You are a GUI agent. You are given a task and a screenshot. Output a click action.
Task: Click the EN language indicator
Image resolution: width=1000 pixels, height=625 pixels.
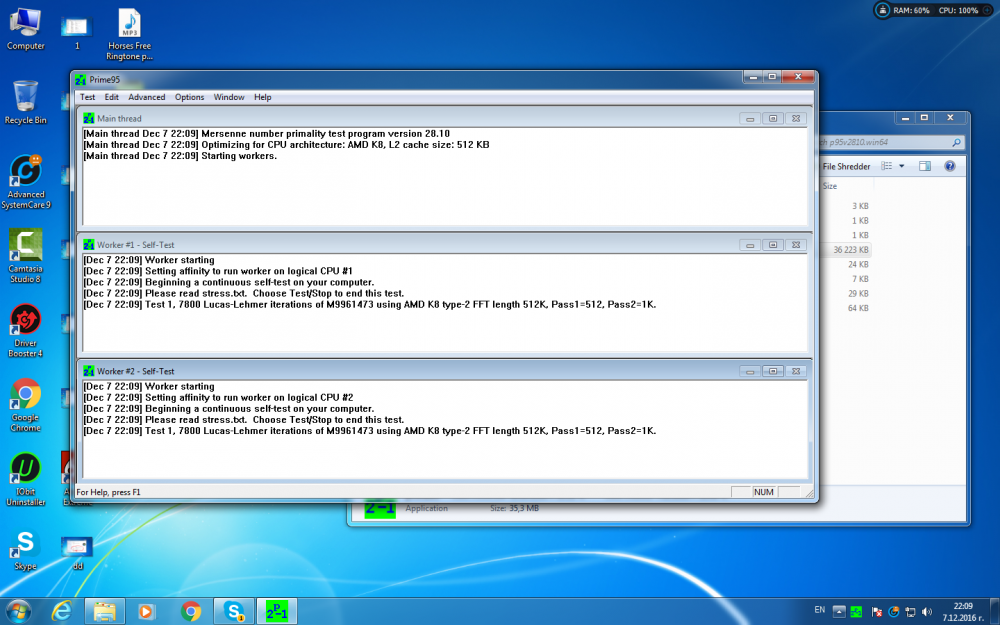[x=820, y=610]
